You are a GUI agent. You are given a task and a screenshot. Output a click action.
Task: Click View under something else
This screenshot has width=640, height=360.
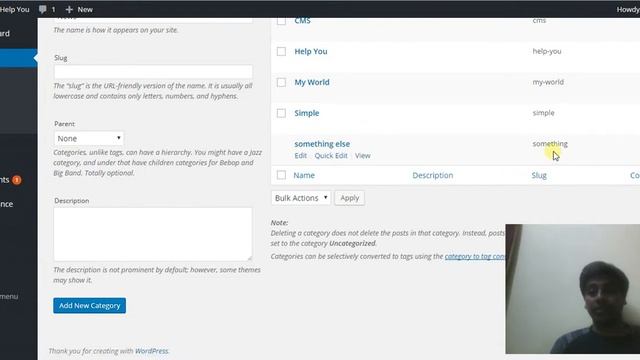(x=363, y=156)
